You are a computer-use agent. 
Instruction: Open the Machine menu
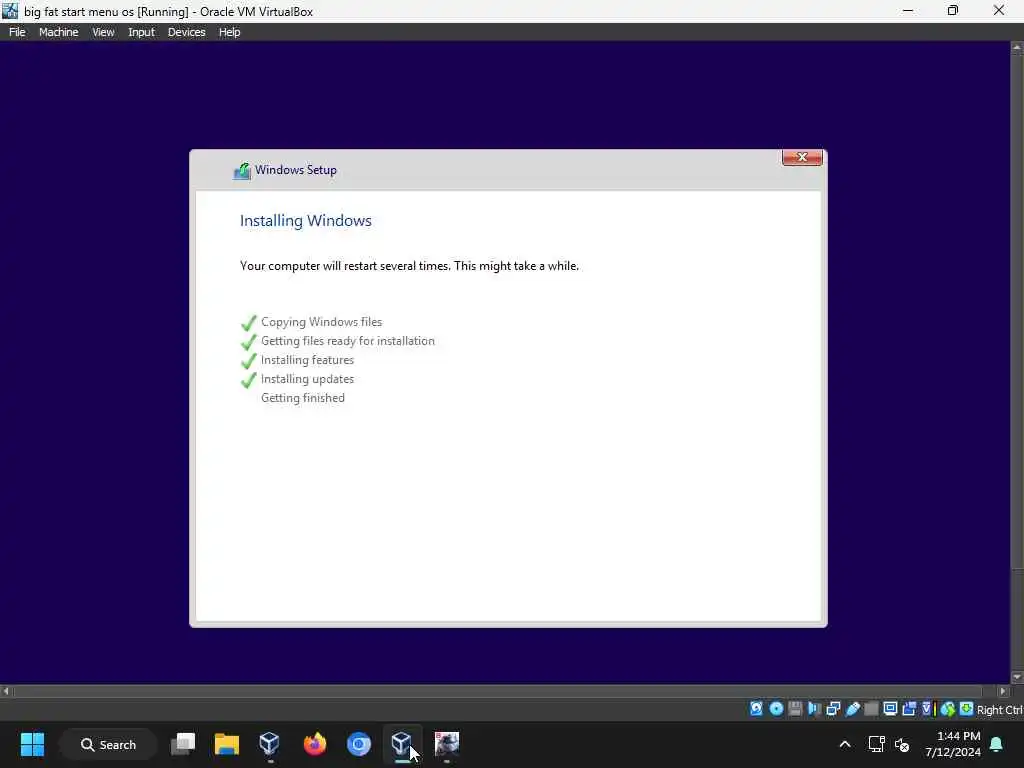click(x=59, y=32)
